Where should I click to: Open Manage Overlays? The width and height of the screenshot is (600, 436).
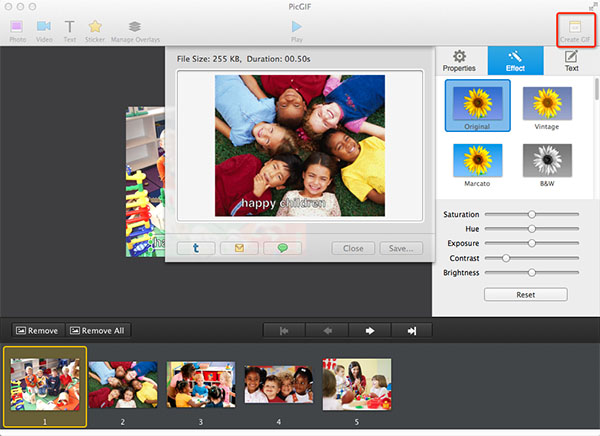134,27
